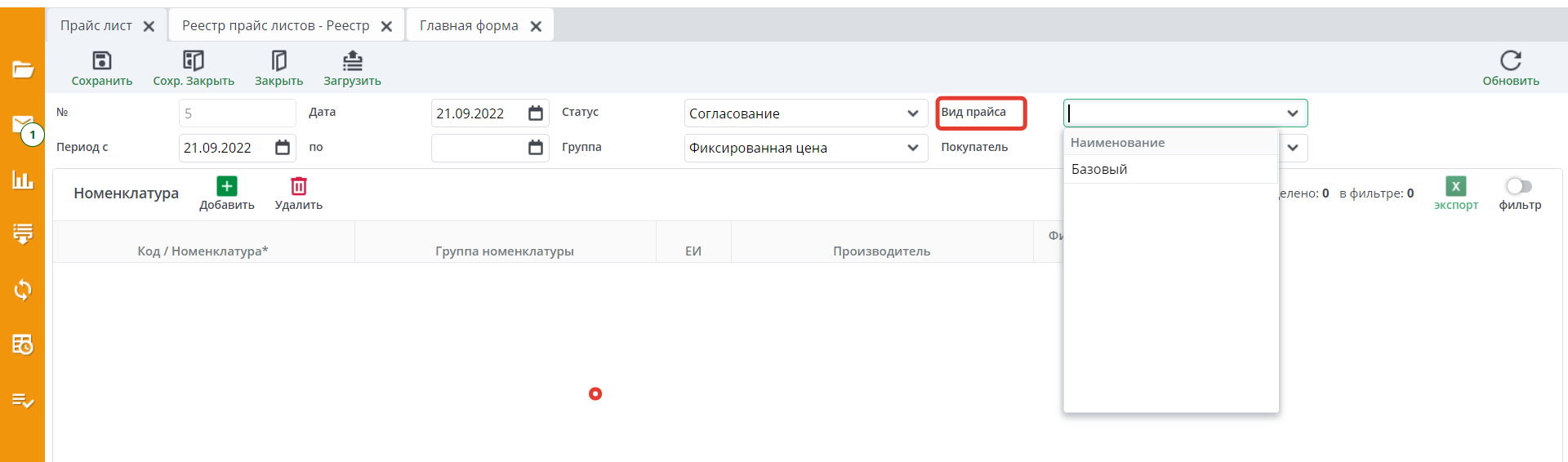
Task: Expand the Группа dropdown showing Фиксированная цена
Action: [x=912, y=148]
